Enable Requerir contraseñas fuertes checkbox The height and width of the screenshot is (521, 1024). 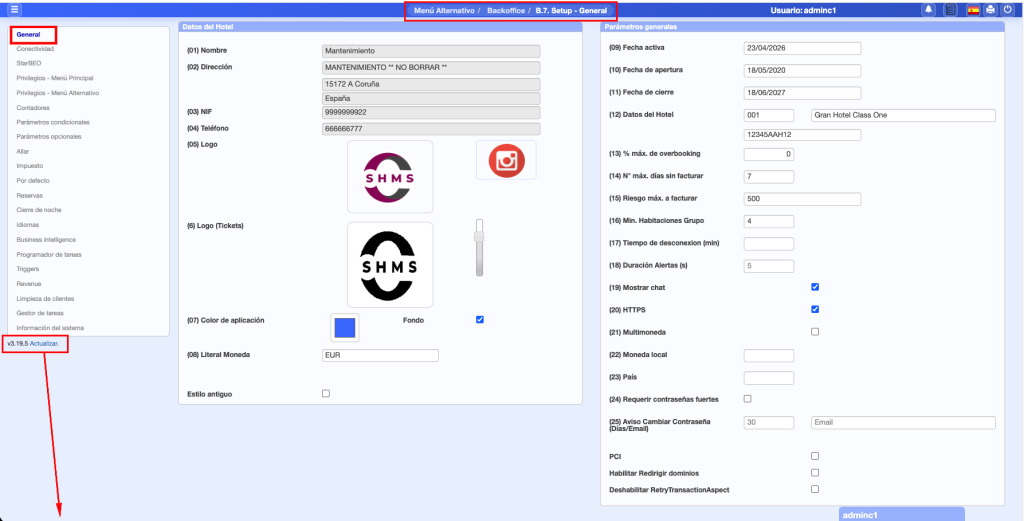point(748,399)
